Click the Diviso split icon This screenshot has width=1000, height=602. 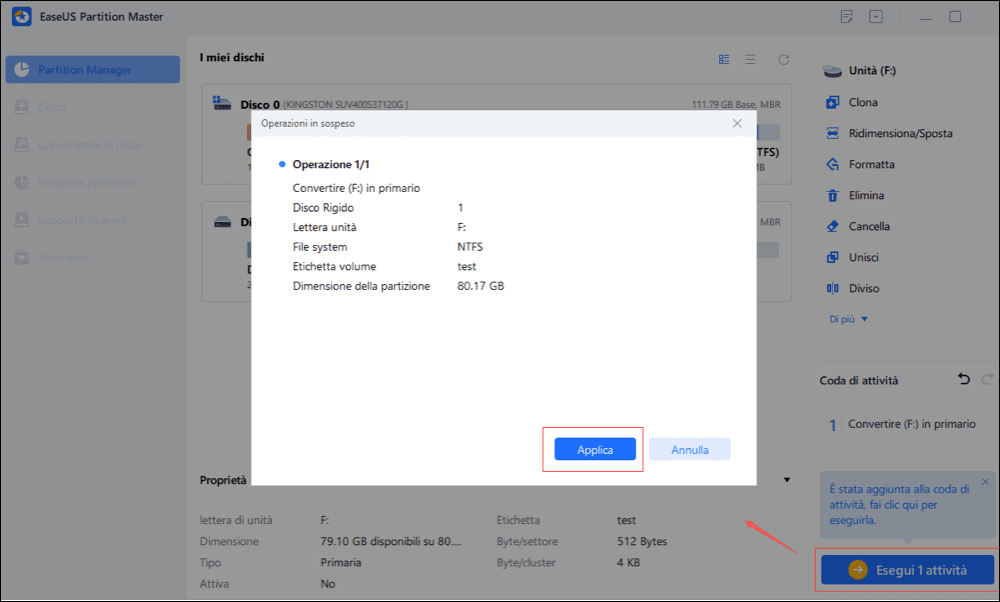832,288
